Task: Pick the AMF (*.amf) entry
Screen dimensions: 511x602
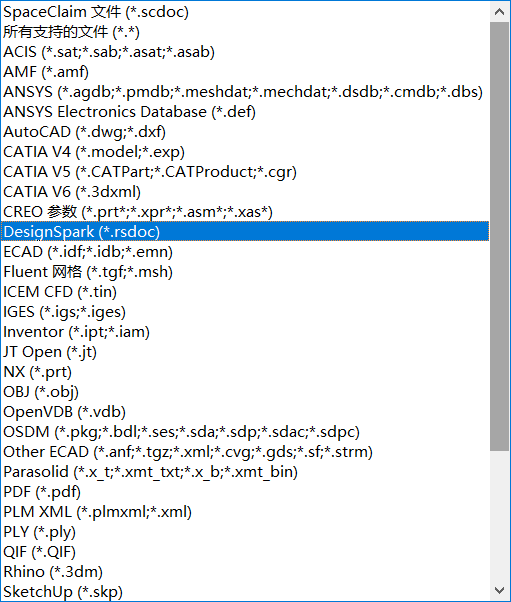Action: (245, 72)
